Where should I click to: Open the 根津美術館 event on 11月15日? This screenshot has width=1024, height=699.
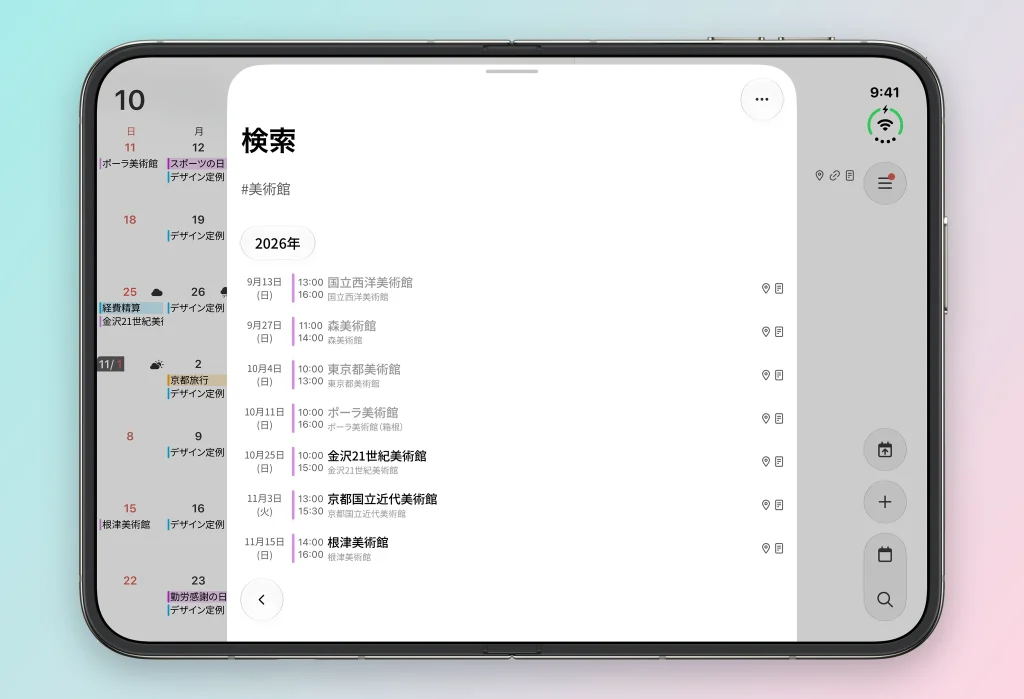coord(512,548)
